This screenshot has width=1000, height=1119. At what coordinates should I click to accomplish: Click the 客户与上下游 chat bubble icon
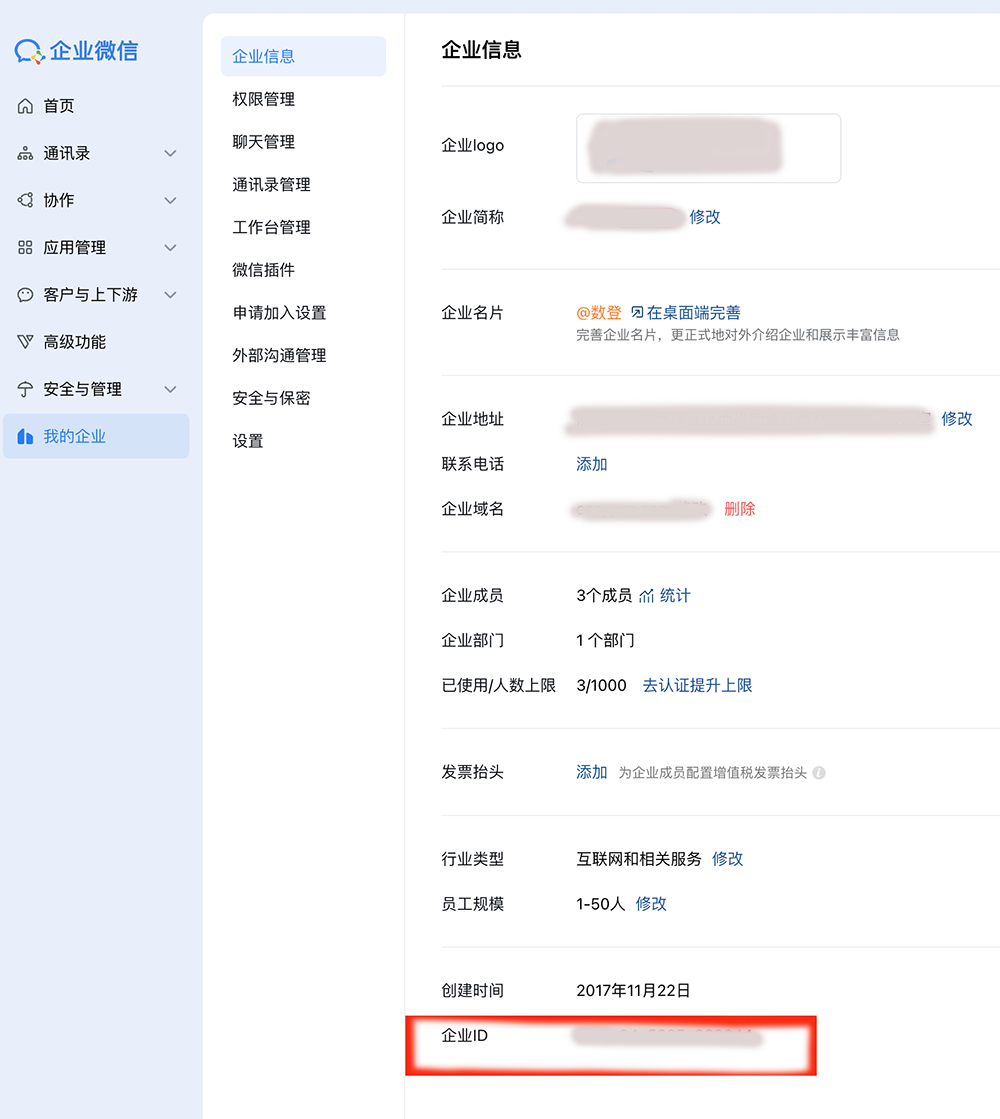(x=24, y=294)
